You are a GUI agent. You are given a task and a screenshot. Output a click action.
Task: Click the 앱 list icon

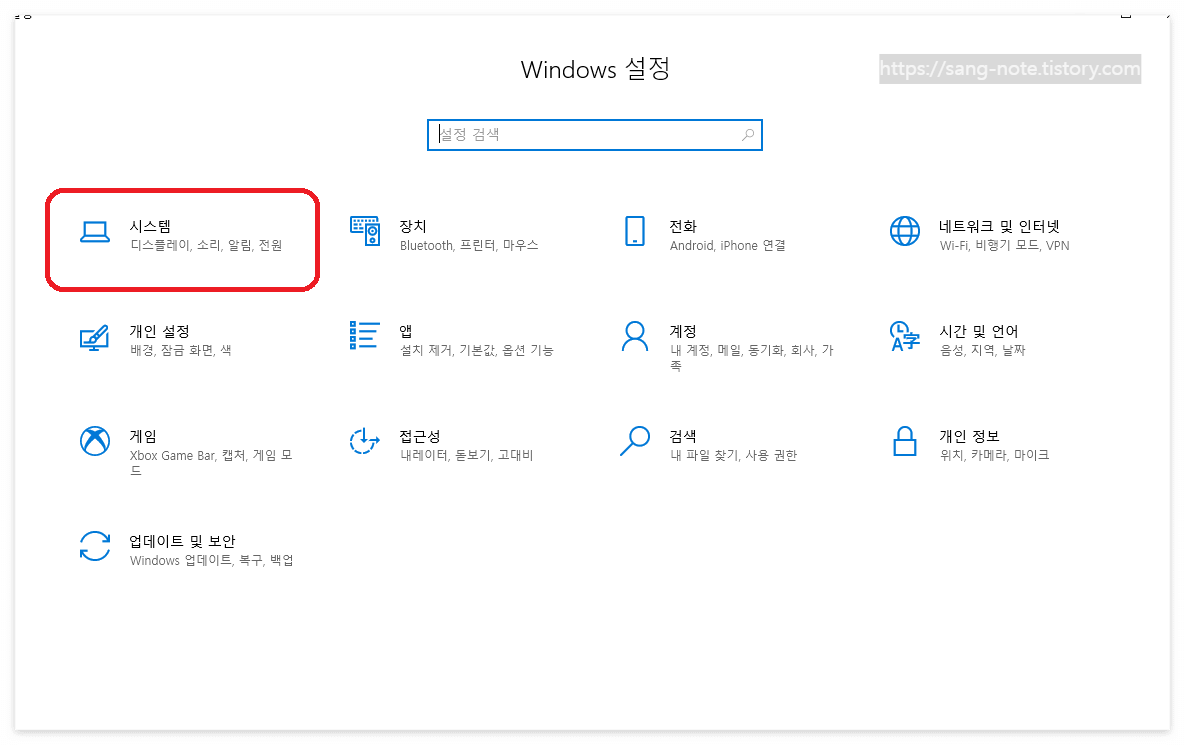pyautogui.click(x=364, y=335)
